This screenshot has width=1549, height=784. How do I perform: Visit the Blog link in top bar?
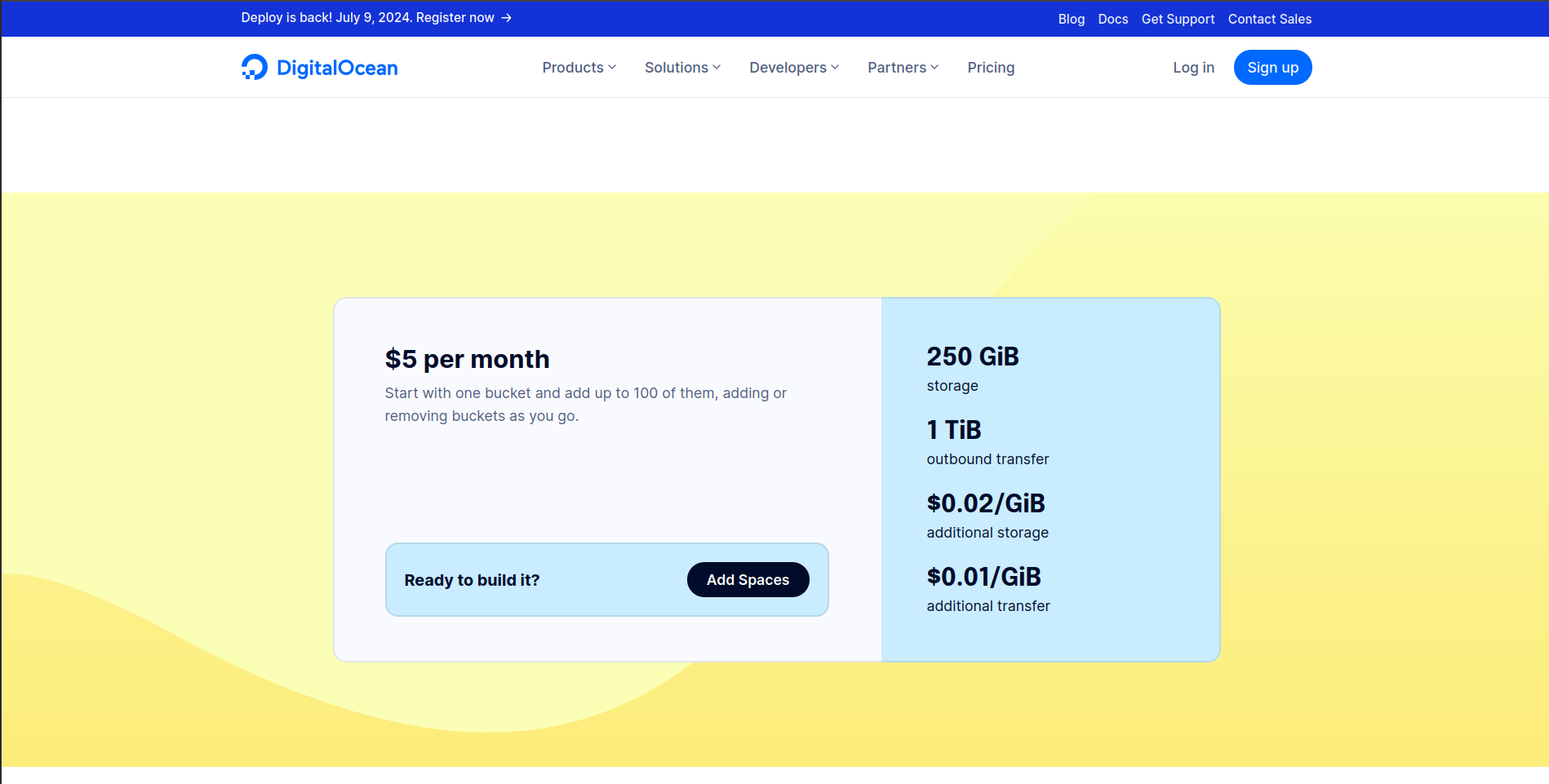(x=1071, y=19)
